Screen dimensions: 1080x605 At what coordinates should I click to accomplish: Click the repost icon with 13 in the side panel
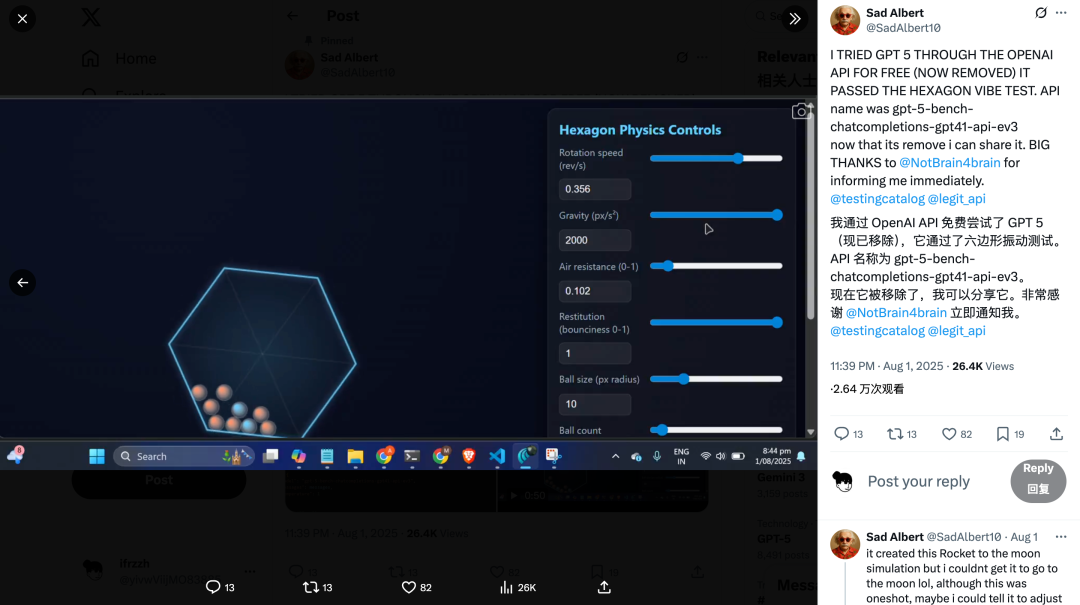coord(895,433)
